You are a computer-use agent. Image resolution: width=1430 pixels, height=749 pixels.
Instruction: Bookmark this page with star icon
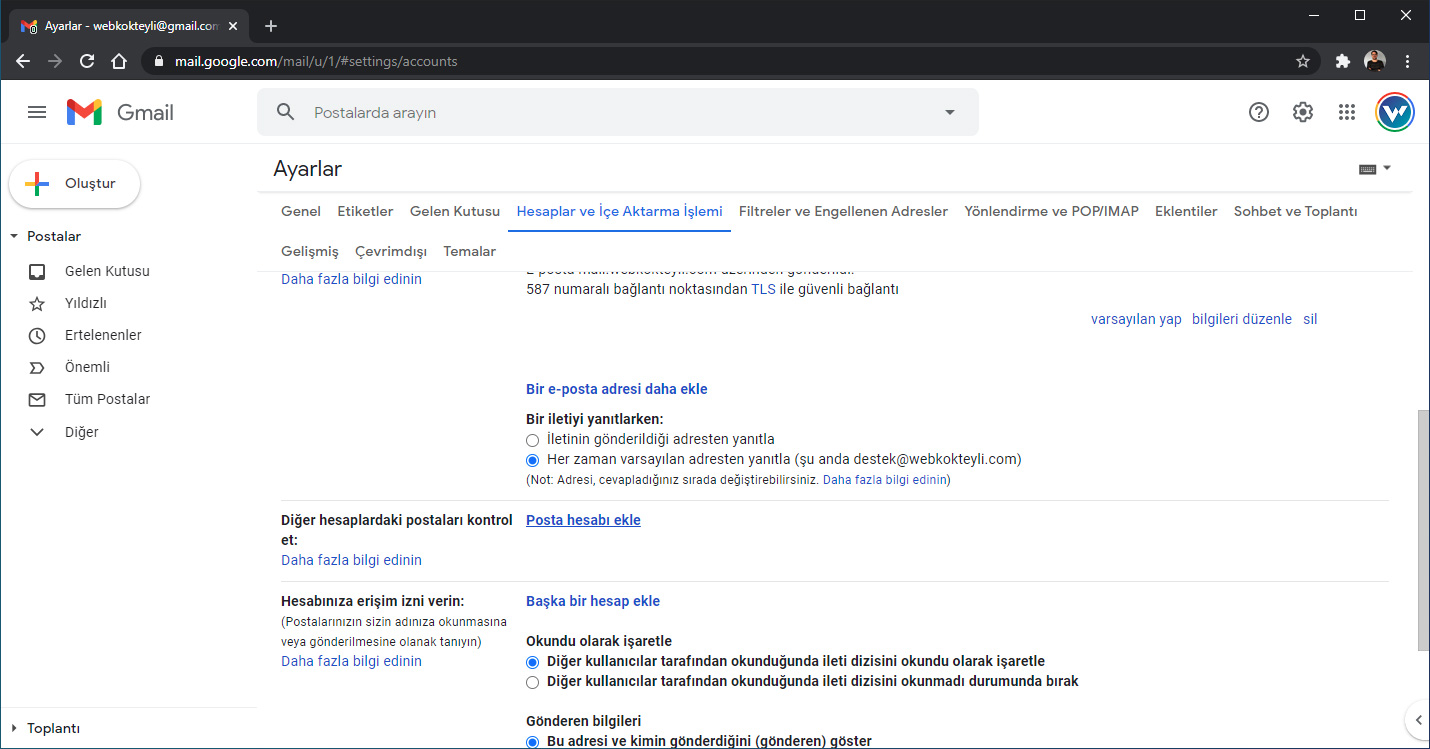tap(1302, 61)
